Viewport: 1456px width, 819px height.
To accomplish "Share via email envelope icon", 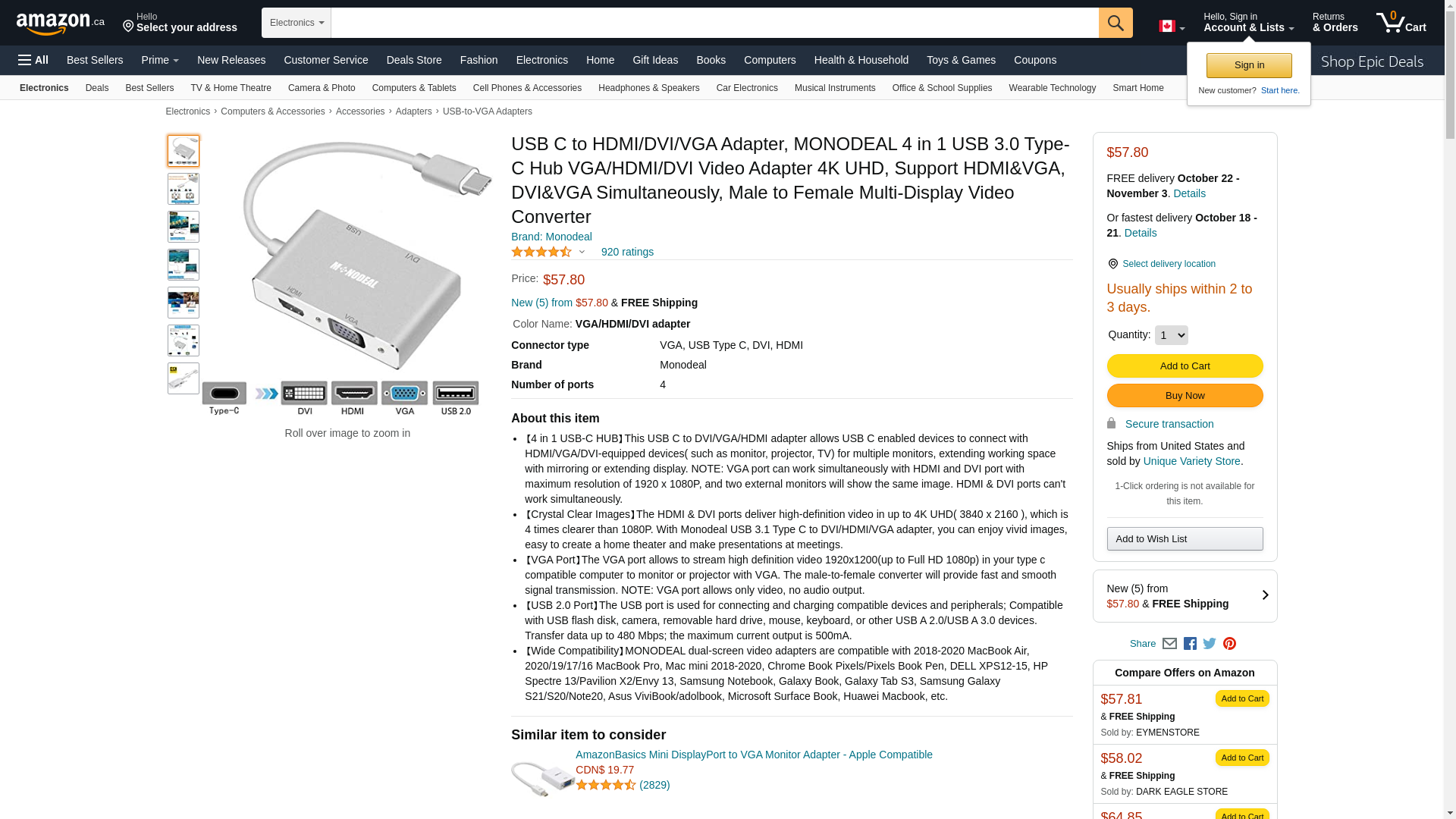I will point(1169,644).
